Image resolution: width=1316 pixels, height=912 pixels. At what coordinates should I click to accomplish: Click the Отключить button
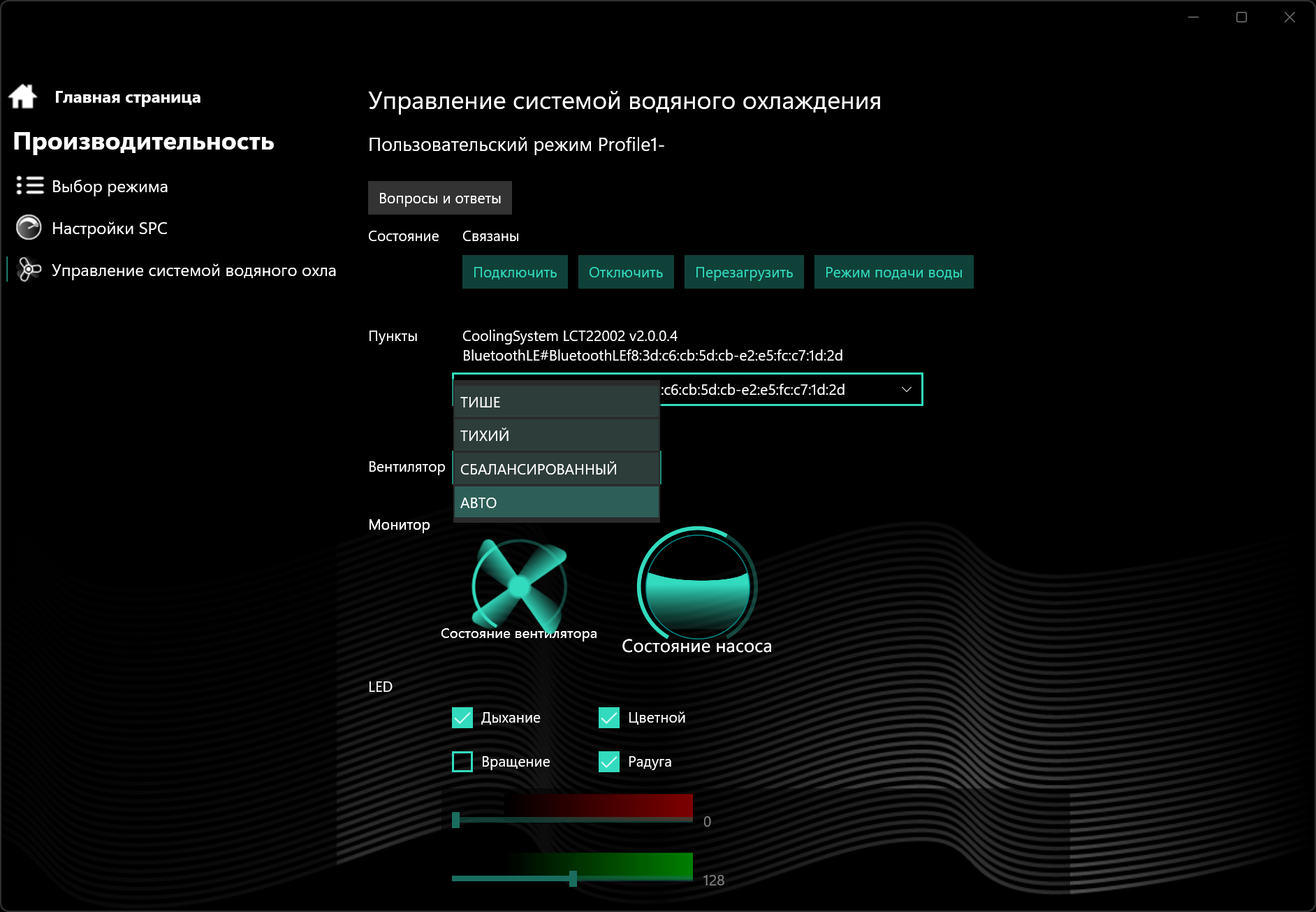(626, 272)
